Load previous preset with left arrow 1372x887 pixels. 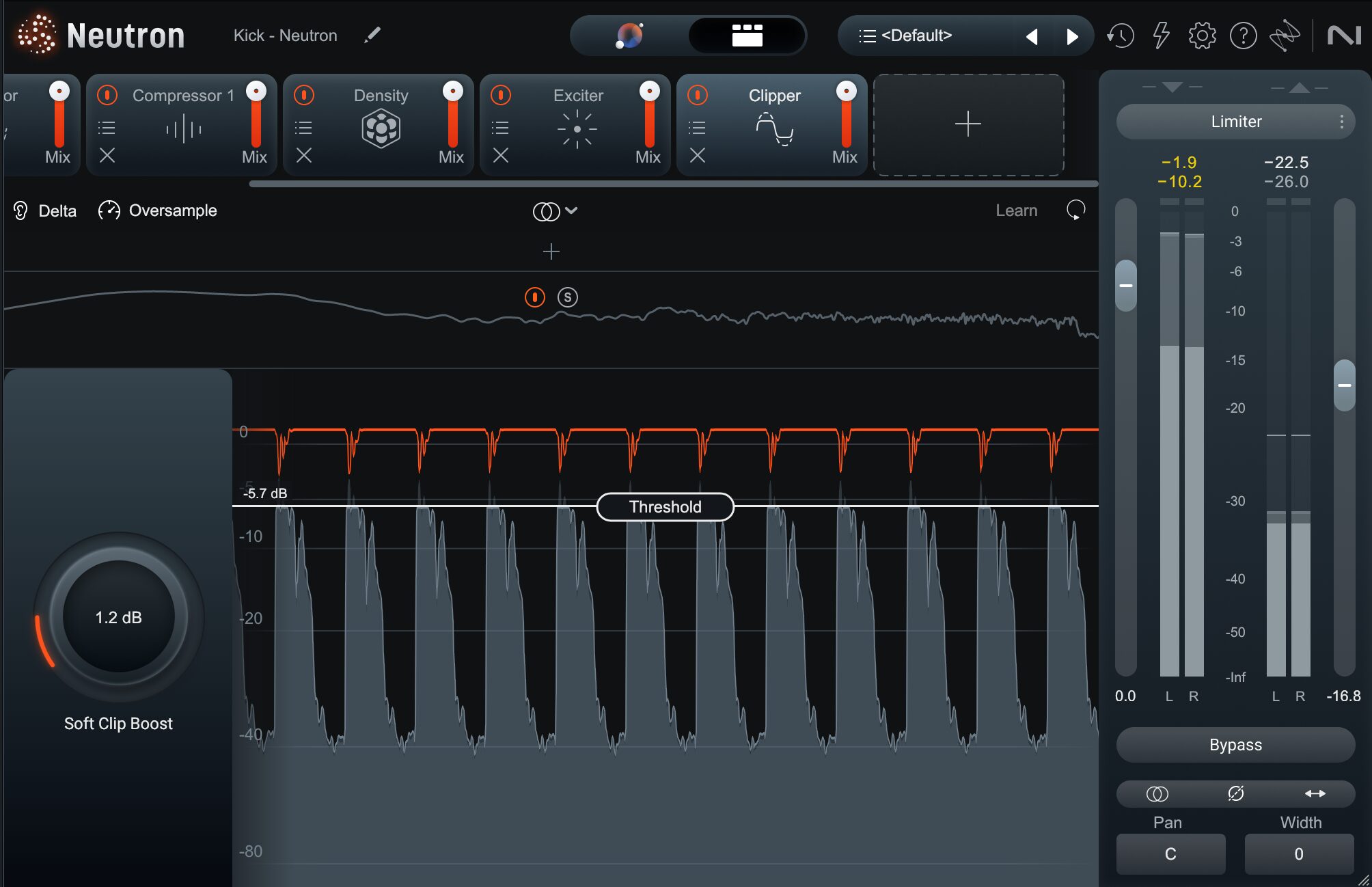pyautogui.click(x=1032, y=36)
